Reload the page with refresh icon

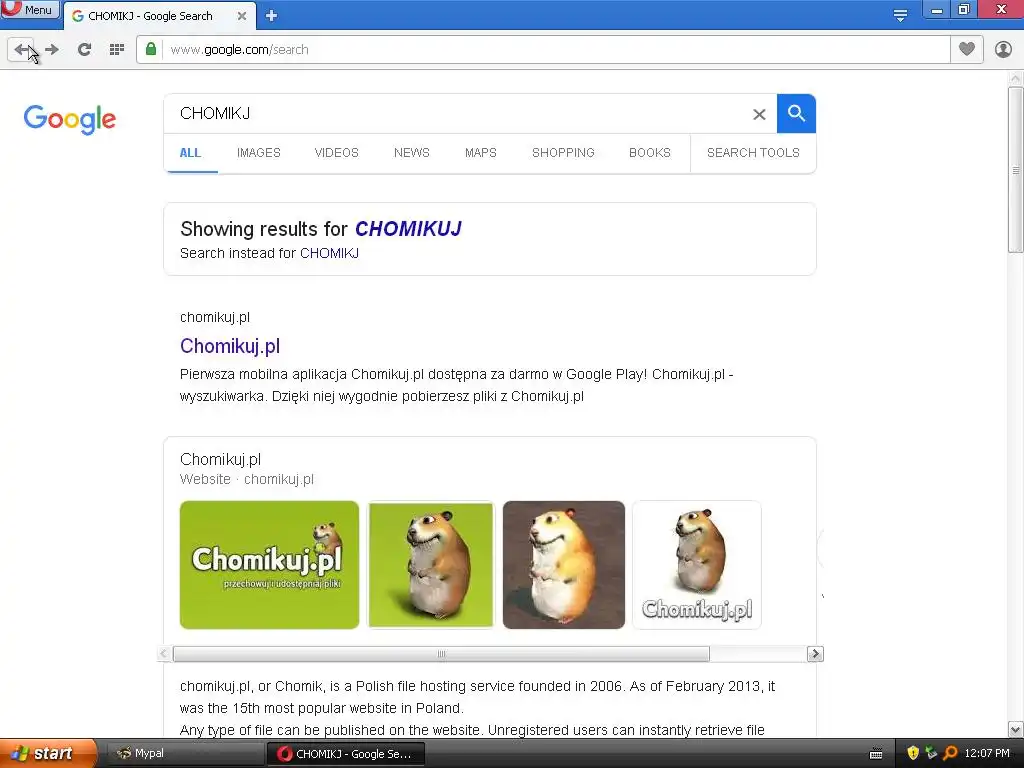click(x=84, y=50)
